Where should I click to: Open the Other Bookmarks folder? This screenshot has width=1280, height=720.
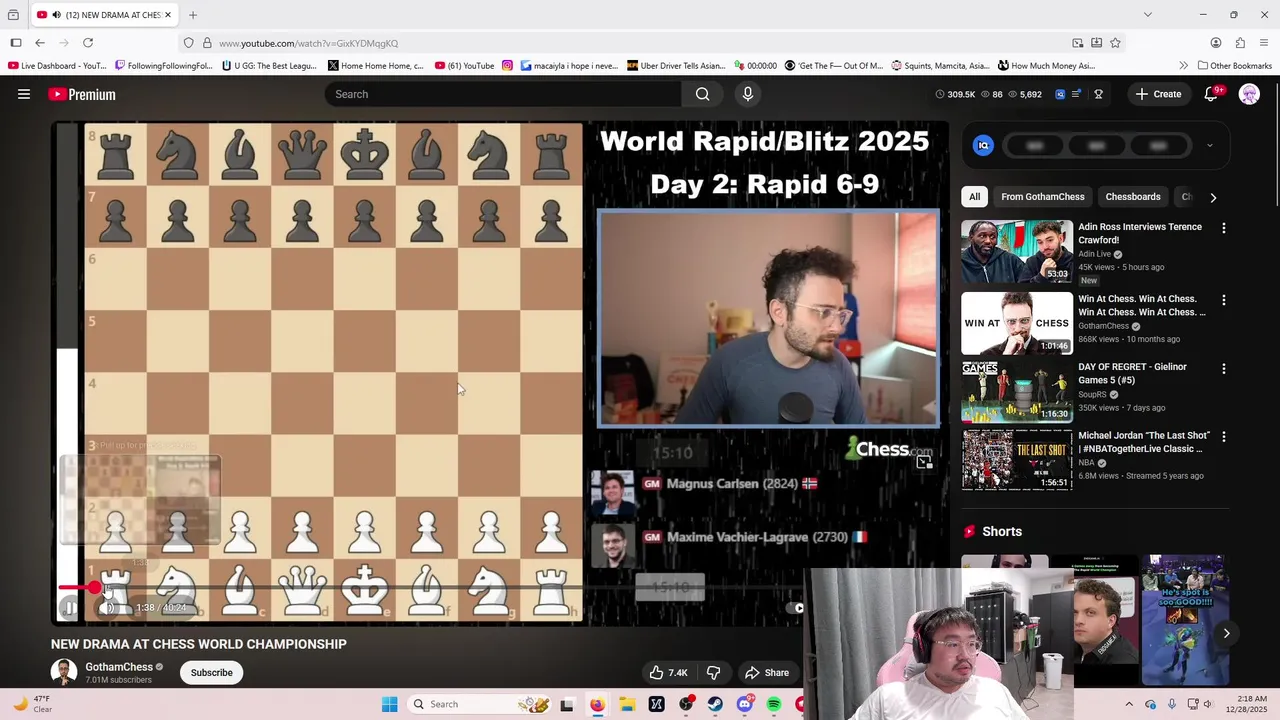(x=1233, y=66)
